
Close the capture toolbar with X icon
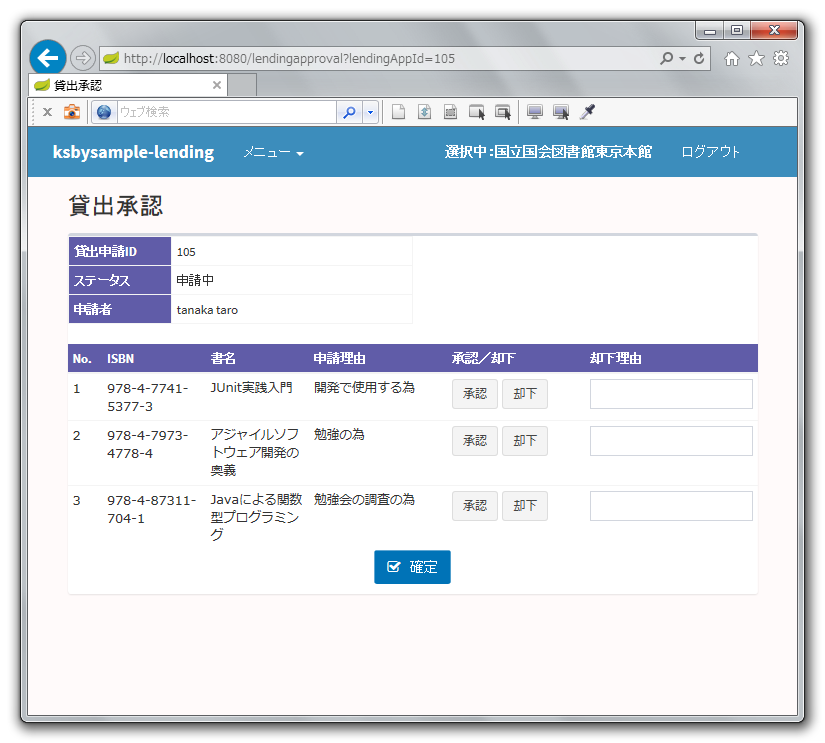point(47,112)
